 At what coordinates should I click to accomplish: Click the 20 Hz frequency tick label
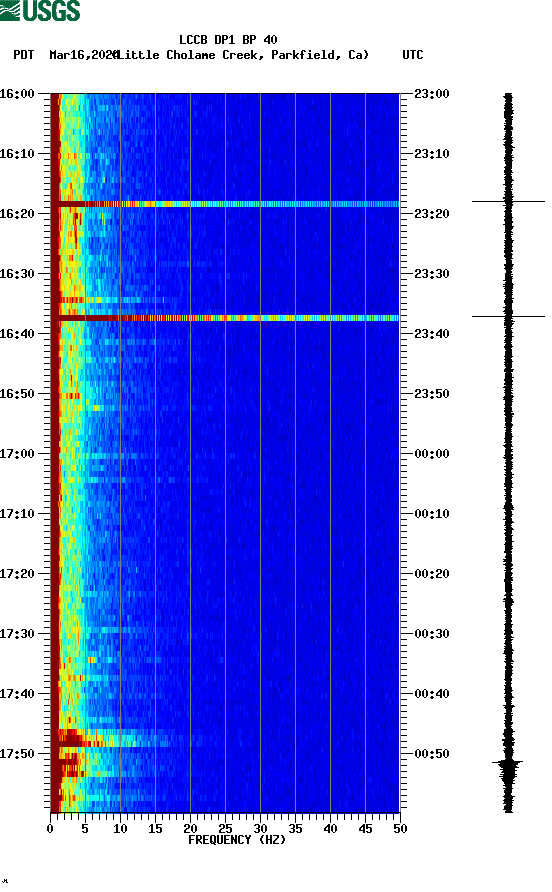click(x=190, y=829)
